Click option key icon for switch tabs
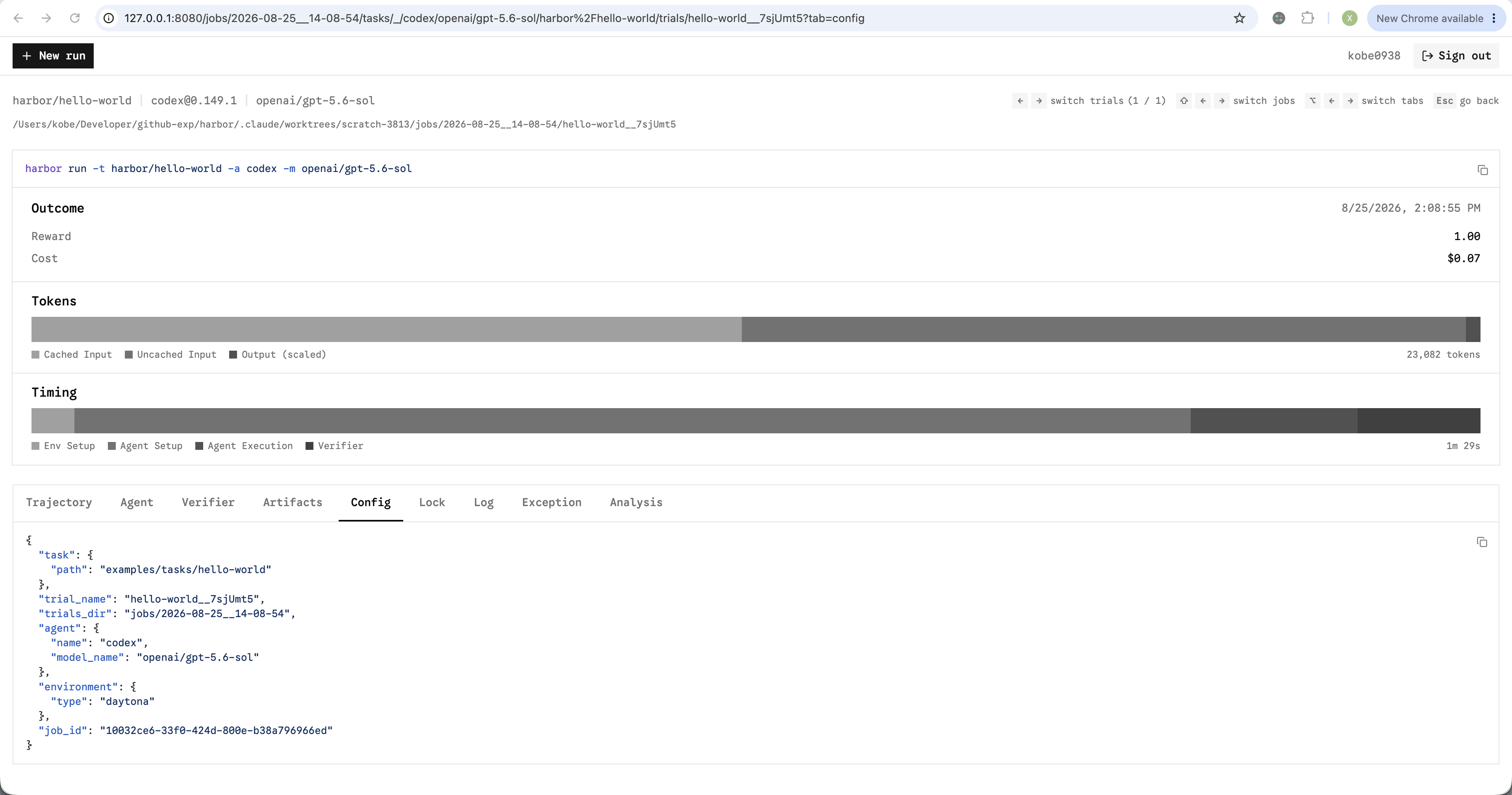Viewport: 1512px width, 795px height. click(1312, 101)
